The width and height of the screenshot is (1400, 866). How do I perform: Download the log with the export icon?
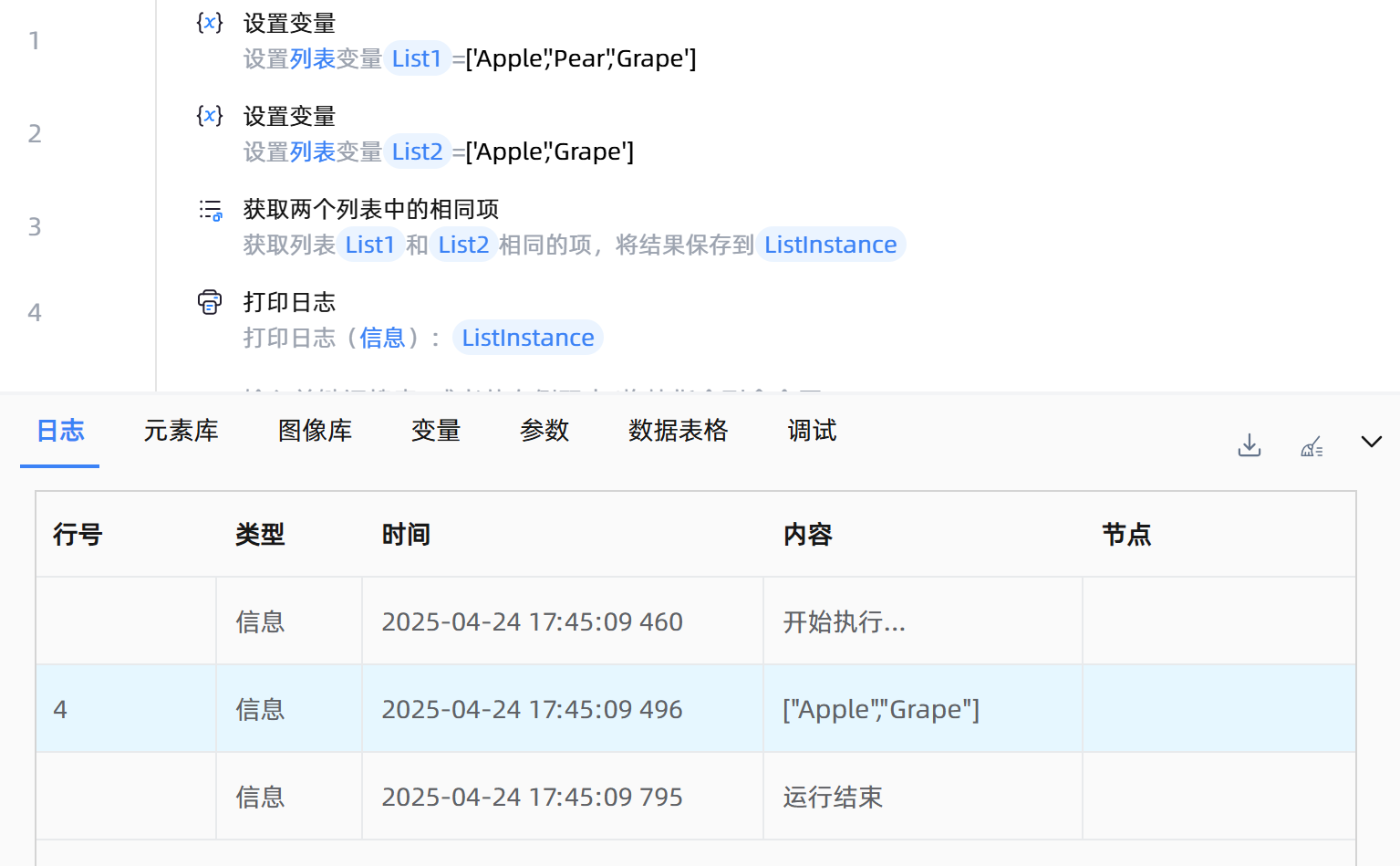coord(1249,445)
